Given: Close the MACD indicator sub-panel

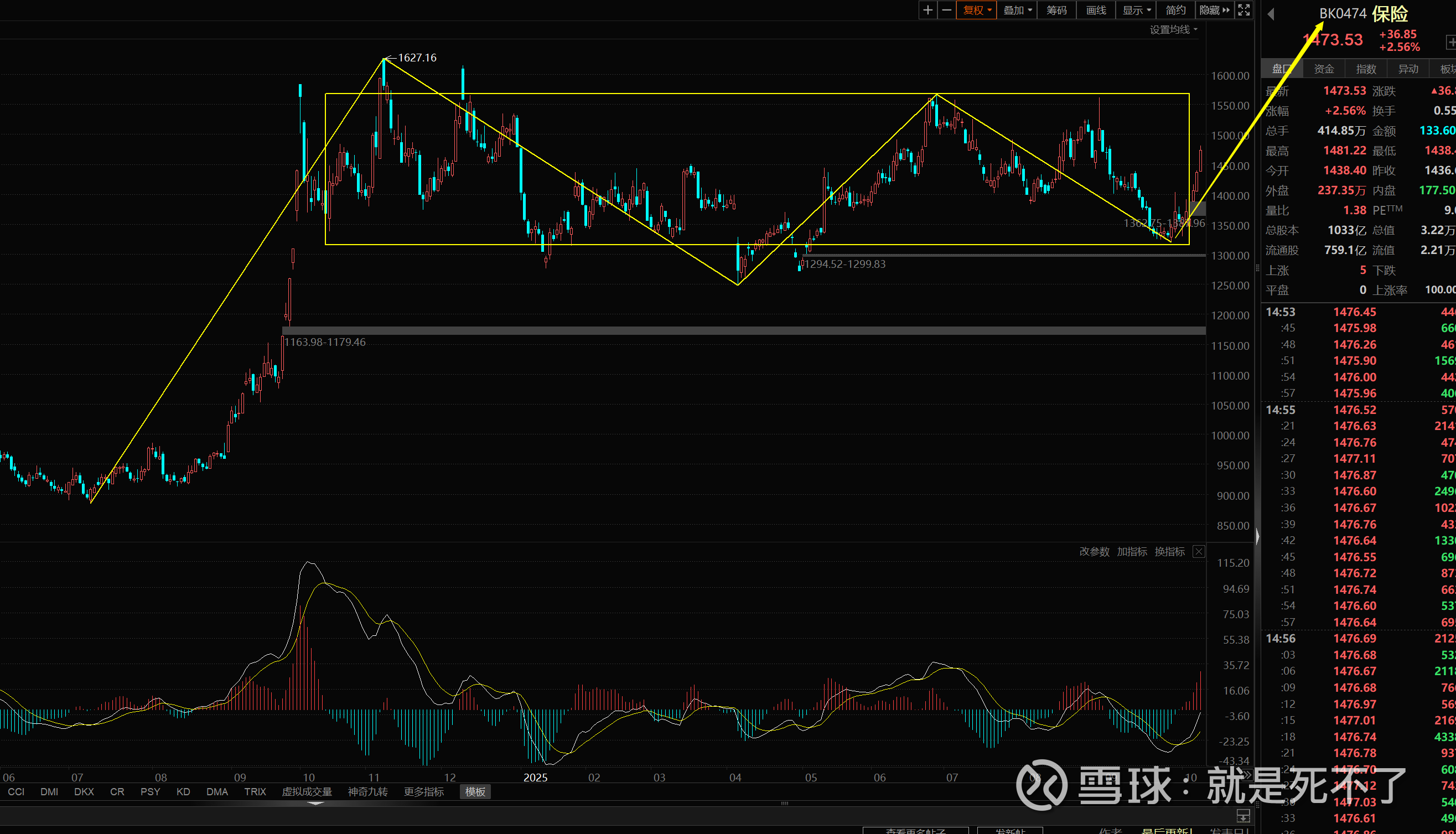Looking at the screenshot, I should click(x=1198, y=552).
